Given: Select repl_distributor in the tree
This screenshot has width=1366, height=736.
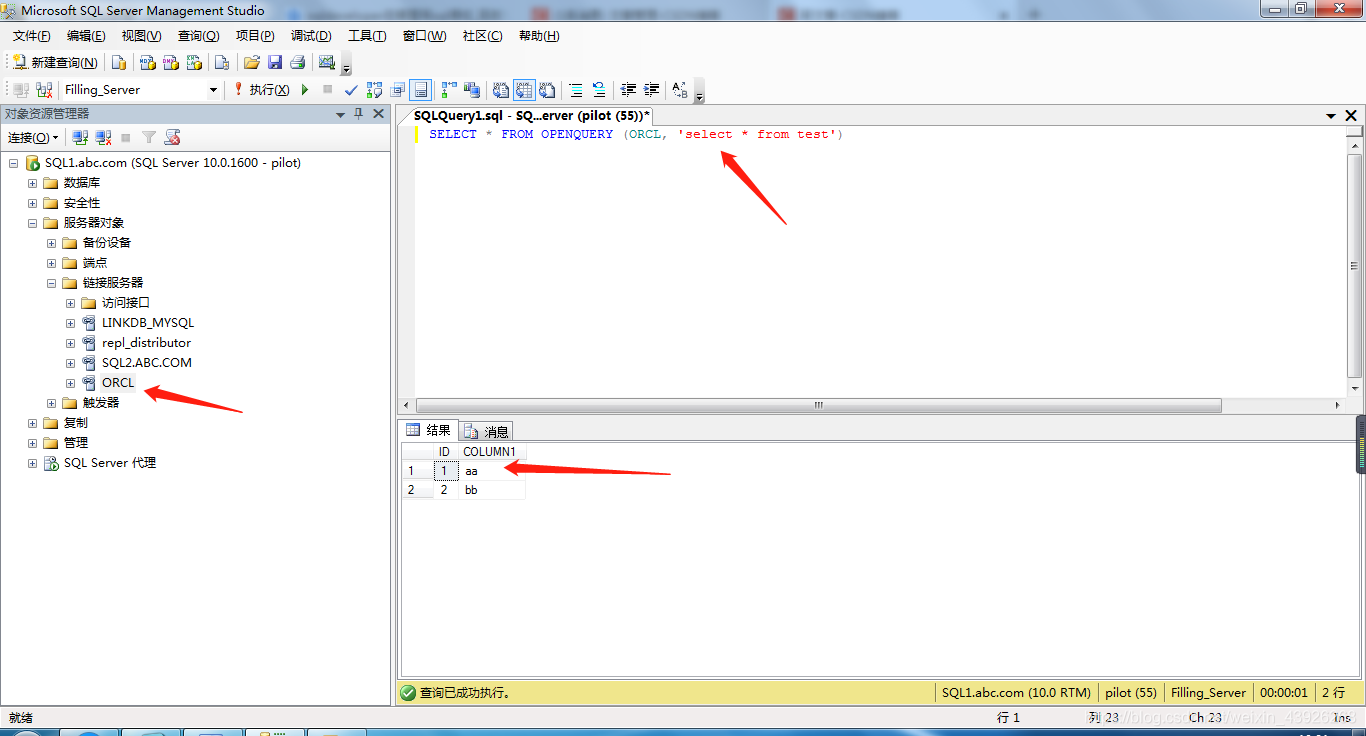Looking at the screenshot, I should pos(146,343).
